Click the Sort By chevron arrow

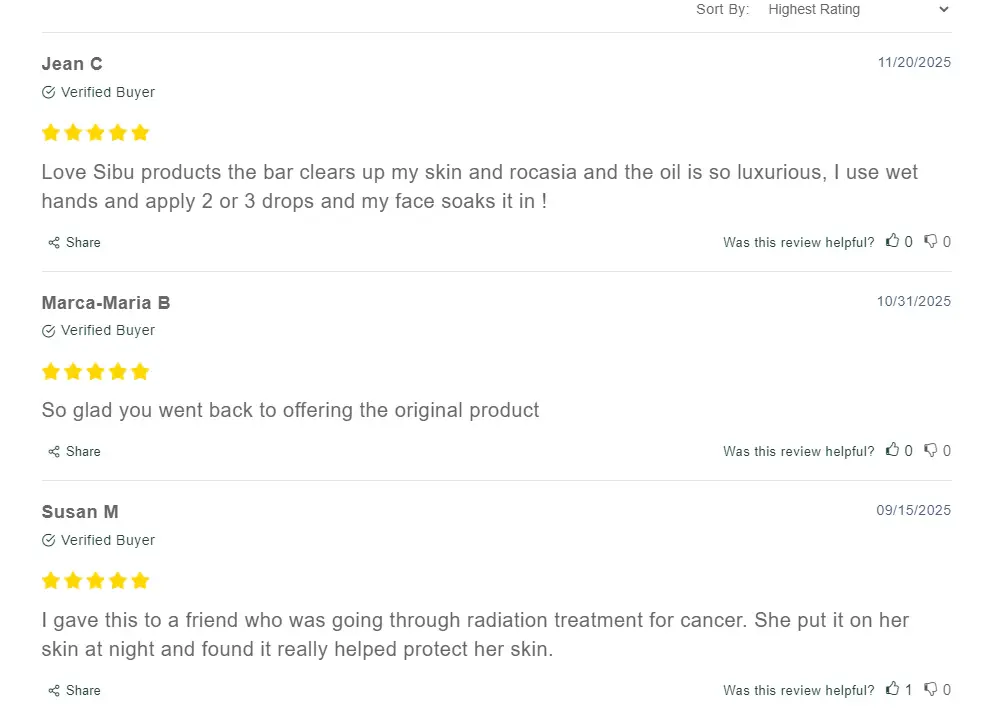point(941,9)
